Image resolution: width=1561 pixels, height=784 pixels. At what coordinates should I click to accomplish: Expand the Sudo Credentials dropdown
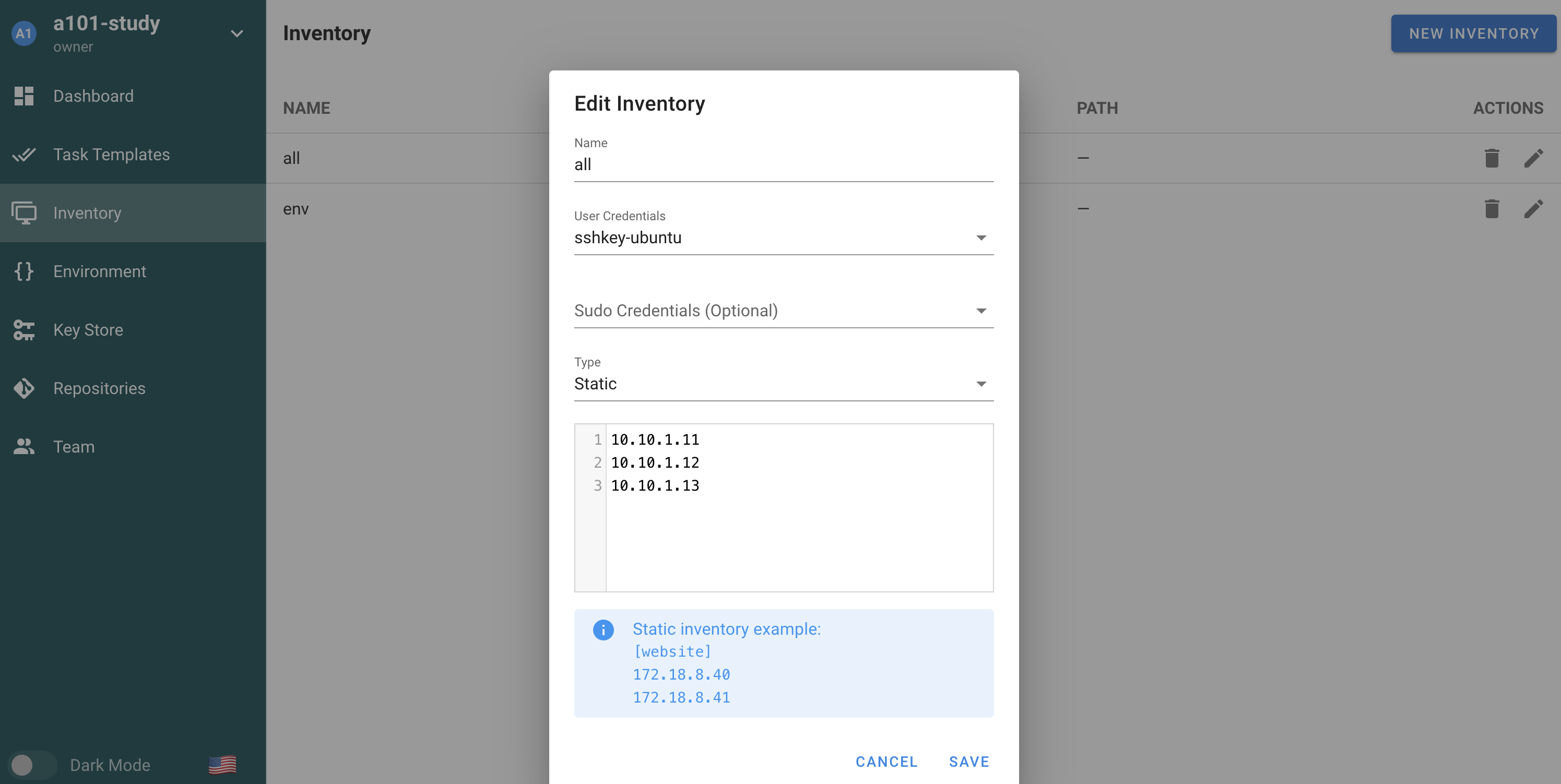(783, 311)
